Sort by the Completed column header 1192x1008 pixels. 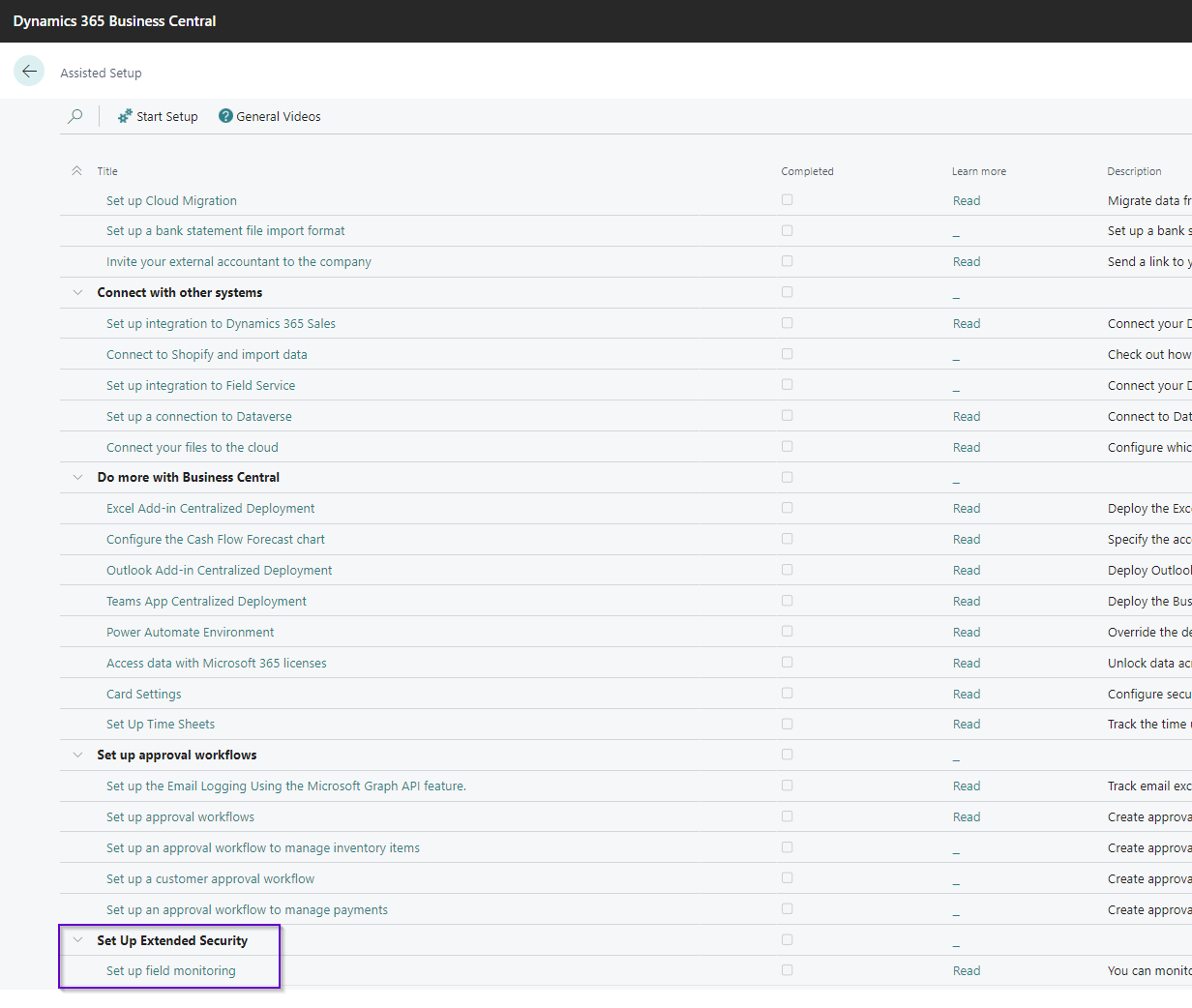click(x=807, y=171)
